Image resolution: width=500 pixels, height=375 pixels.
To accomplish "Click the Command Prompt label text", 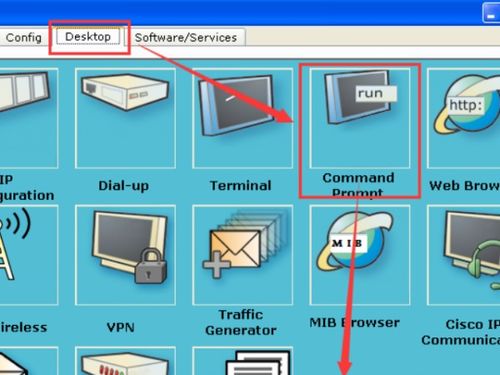I will [x=358, y=185].
